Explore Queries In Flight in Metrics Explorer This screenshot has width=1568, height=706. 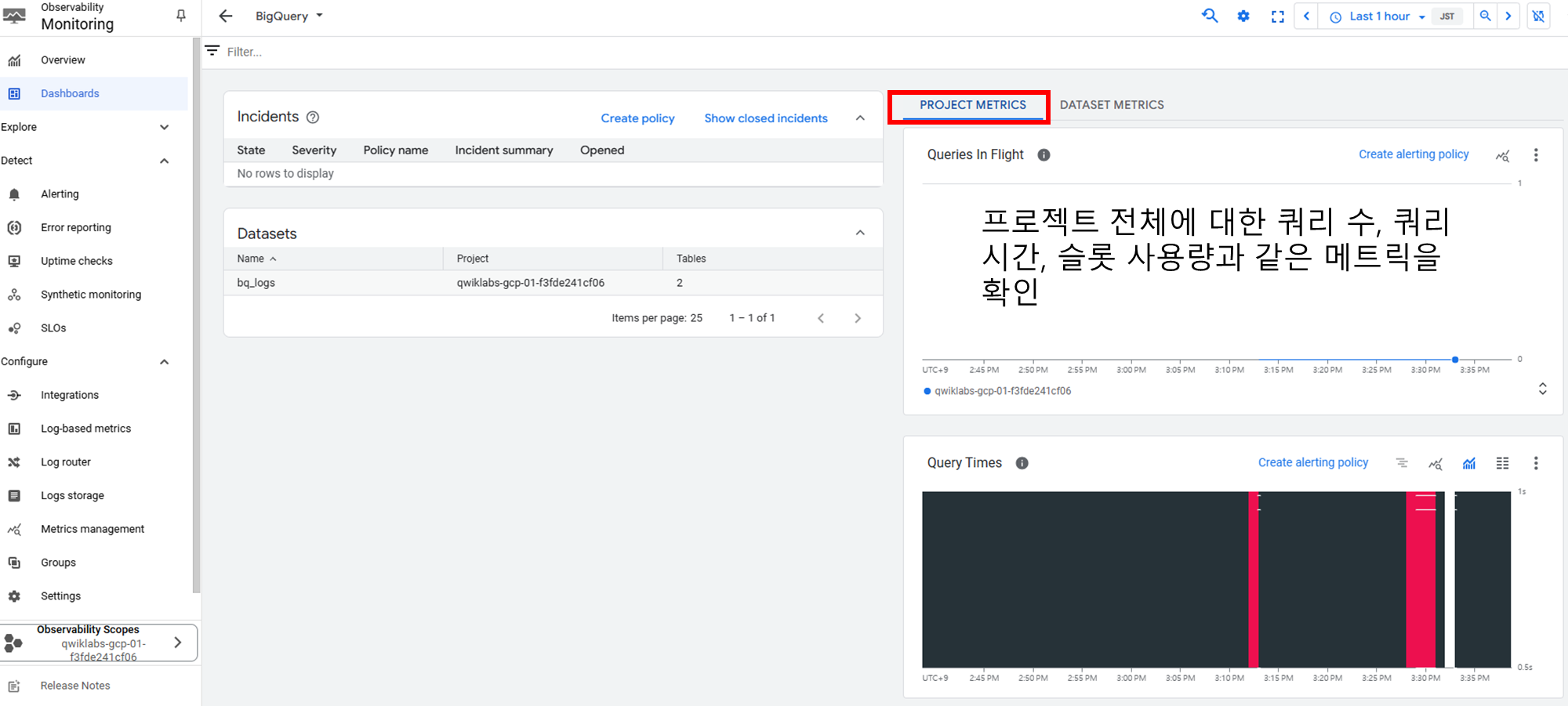click(x=1502, y=155)
